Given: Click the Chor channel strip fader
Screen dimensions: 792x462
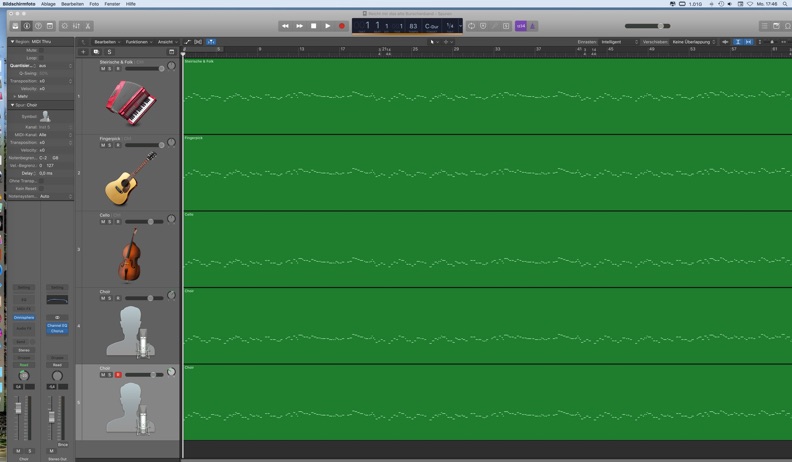Looking at the screenshot, I should pyautogui.click(x=19, y=408).
